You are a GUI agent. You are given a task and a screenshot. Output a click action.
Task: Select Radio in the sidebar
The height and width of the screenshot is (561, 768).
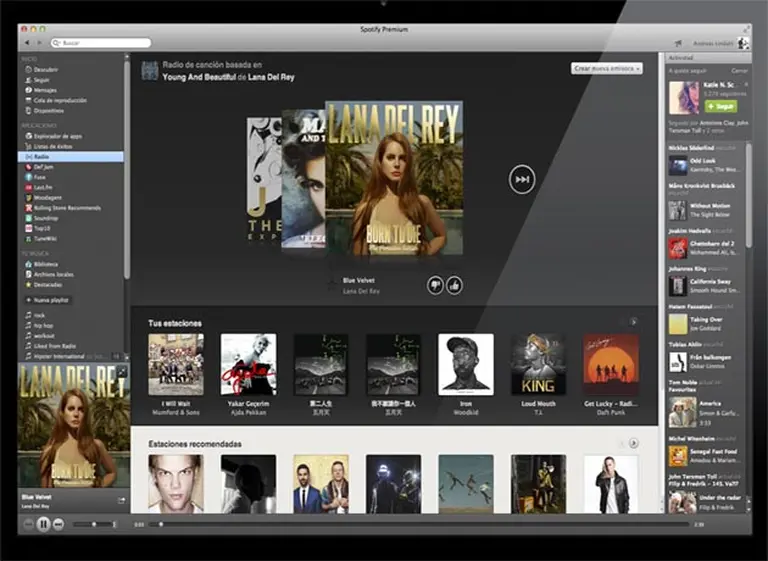[71, 157]
